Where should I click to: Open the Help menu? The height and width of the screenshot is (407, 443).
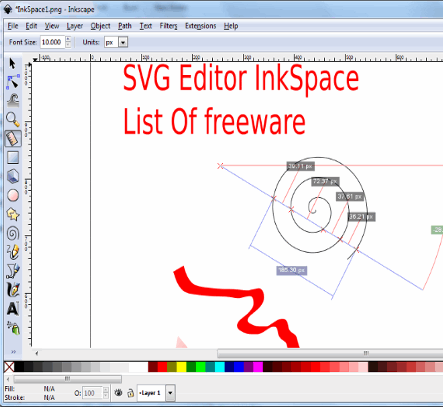(x=231, y=26)
